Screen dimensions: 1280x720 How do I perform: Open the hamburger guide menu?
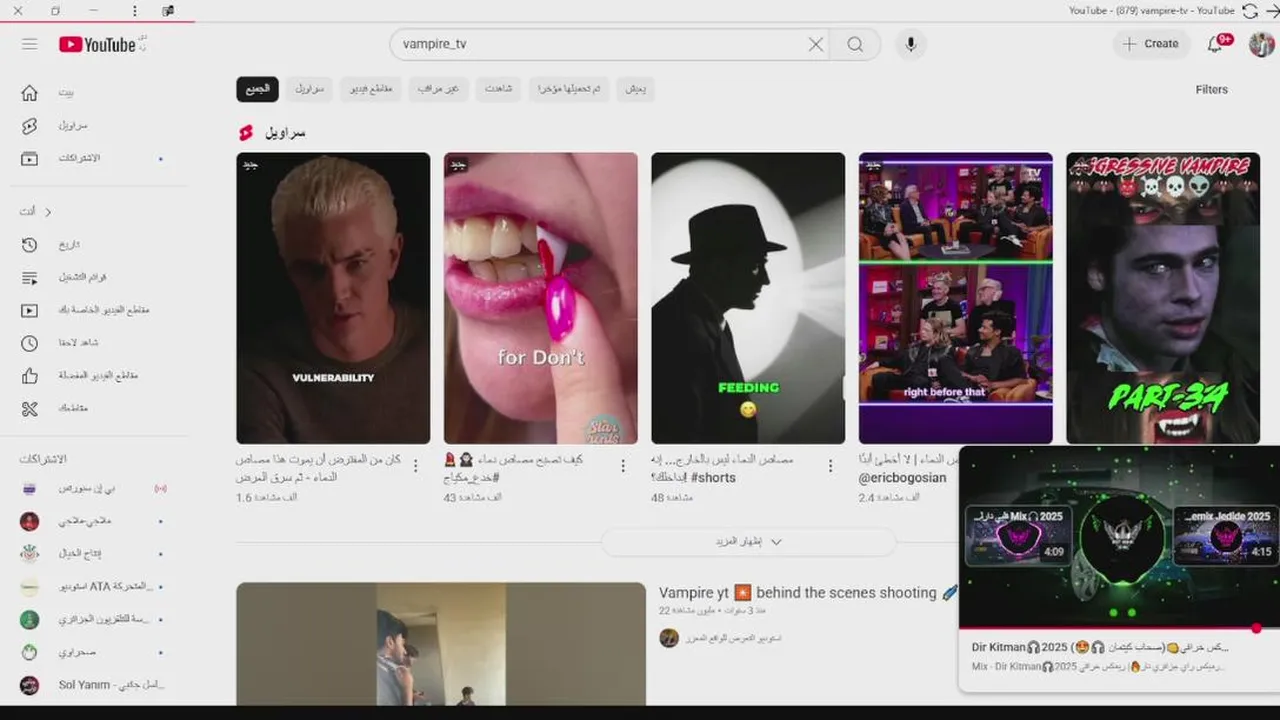(29, 44)
